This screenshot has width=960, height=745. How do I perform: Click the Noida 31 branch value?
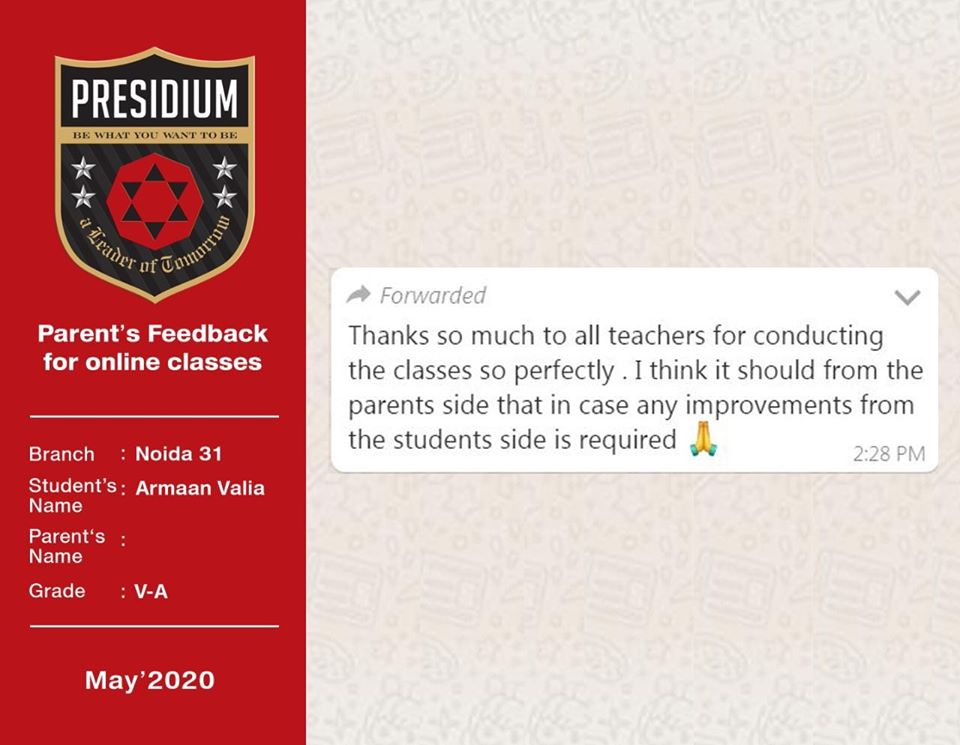(179, 454)
